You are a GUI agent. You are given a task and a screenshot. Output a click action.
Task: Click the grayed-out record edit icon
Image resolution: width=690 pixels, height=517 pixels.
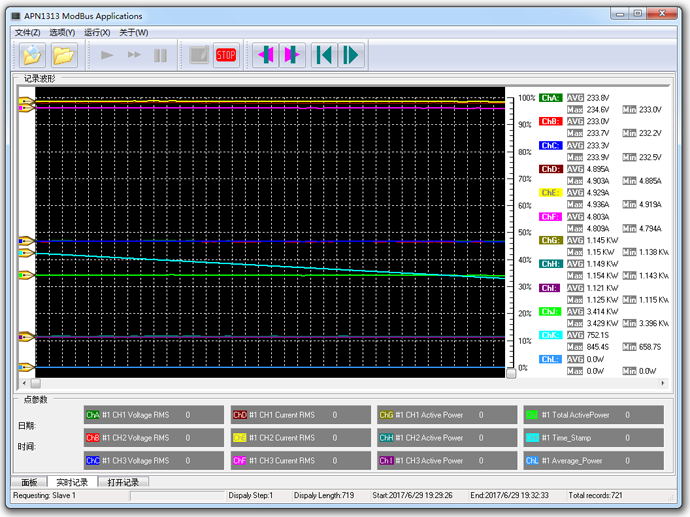click(x=199, y=55)
